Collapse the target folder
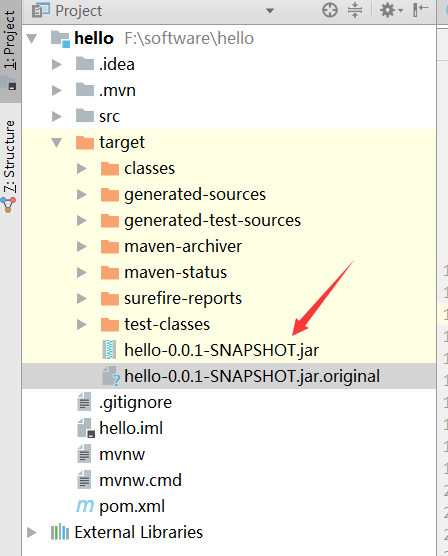This screenshot has width=448, height=556. point(57,143)
